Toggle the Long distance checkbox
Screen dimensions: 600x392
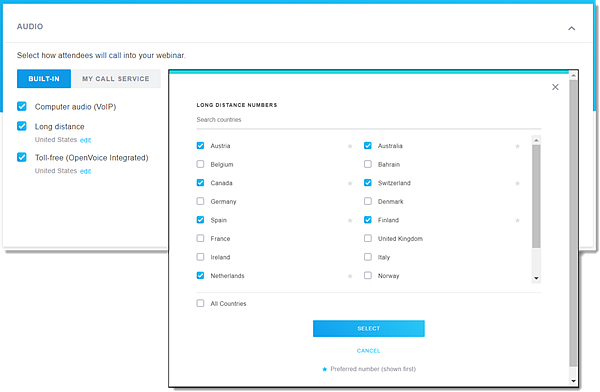pyautogui.click(x=22, y=126)
